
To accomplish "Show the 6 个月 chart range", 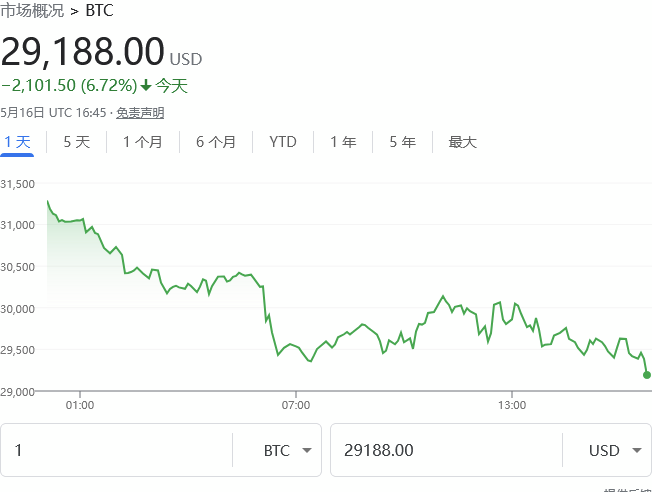I will pos(216,142).
